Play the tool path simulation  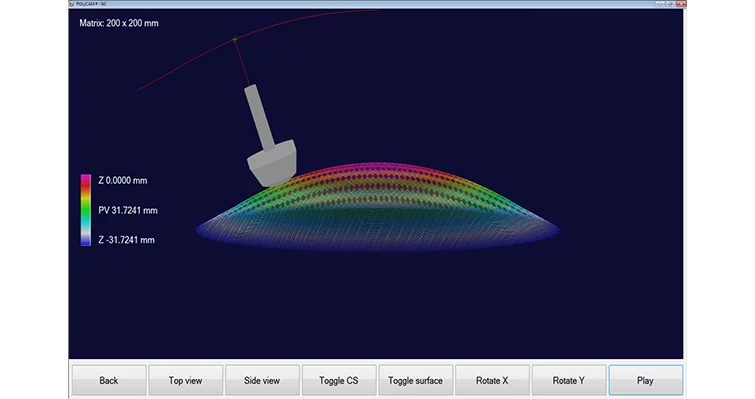click(645, 380)
